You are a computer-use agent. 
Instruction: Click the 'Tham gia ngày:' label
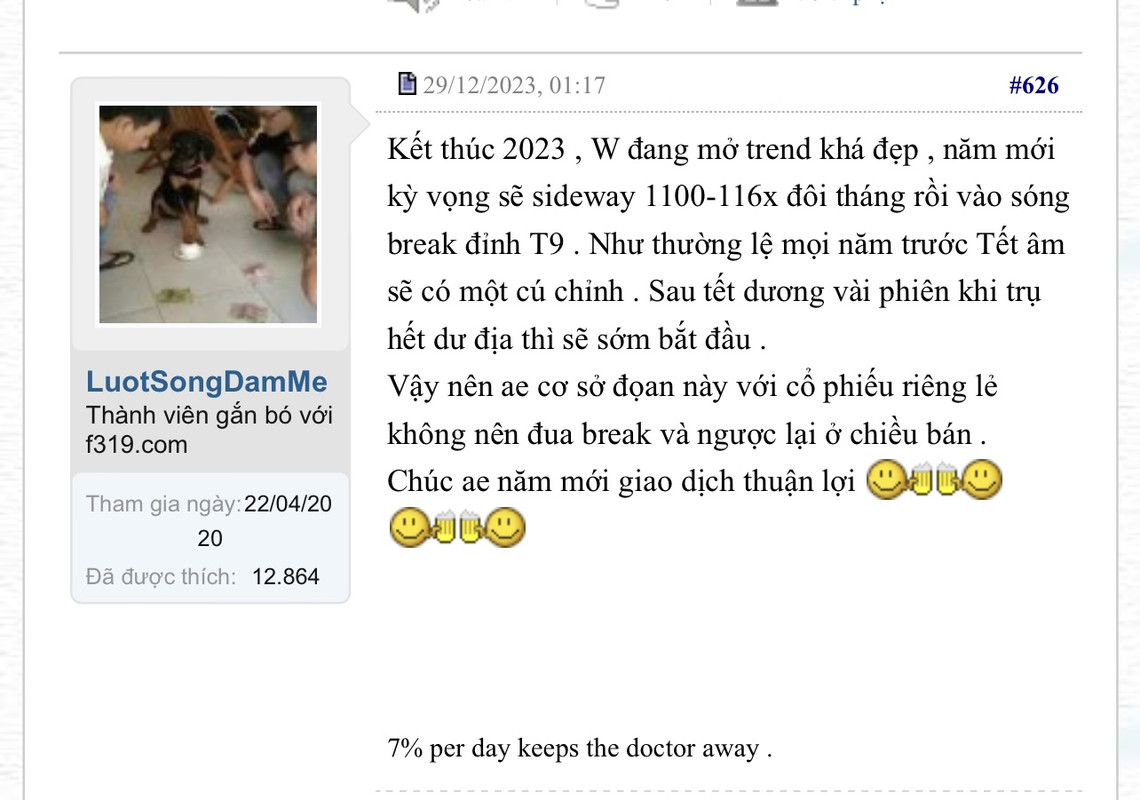(x=164, y=504)
